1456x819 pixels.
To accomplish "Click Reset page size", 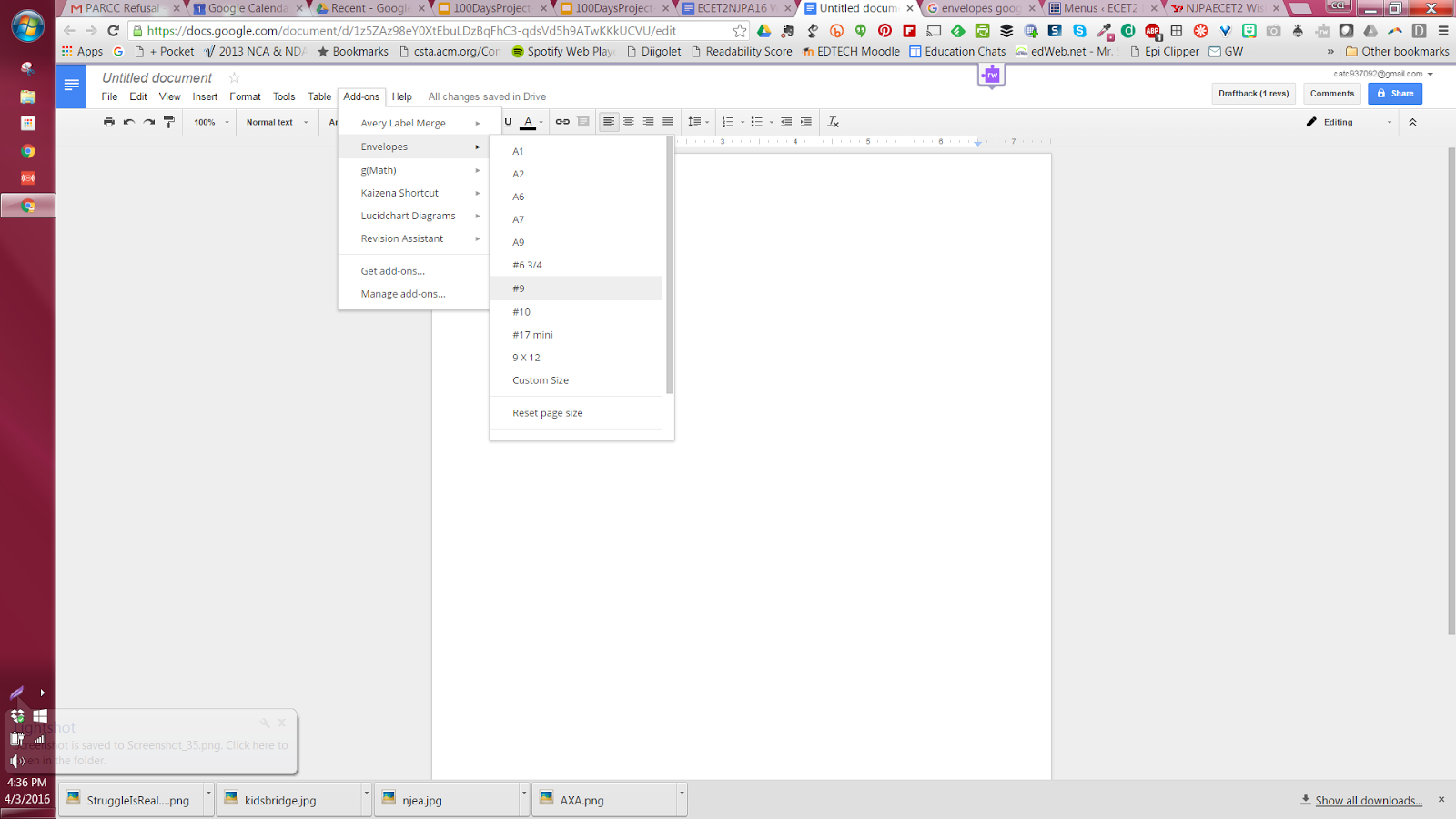I will (x=578, y=413).
